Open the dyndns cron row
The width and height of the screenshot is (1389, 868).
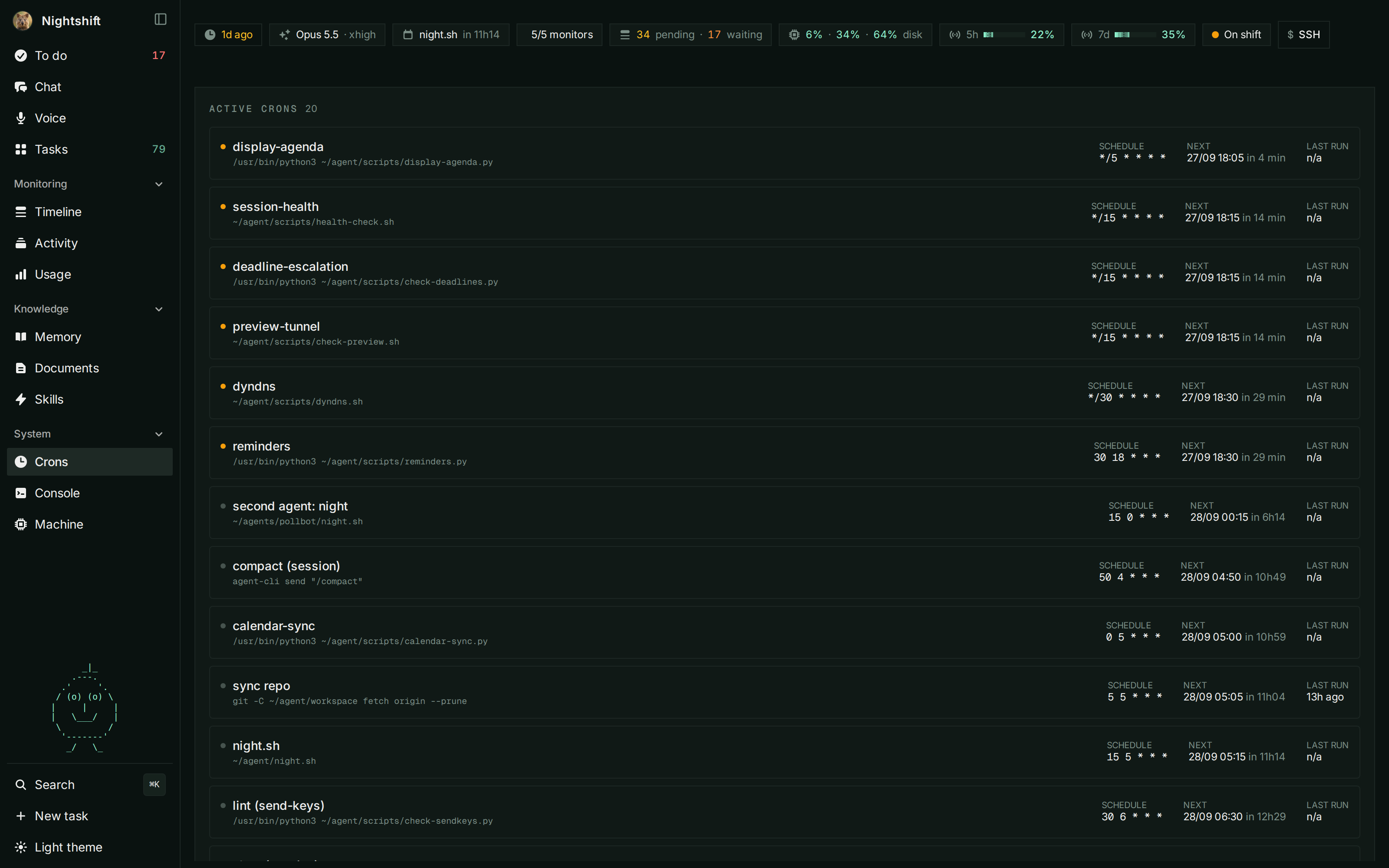pyautogui.click(x=784, y=393)
